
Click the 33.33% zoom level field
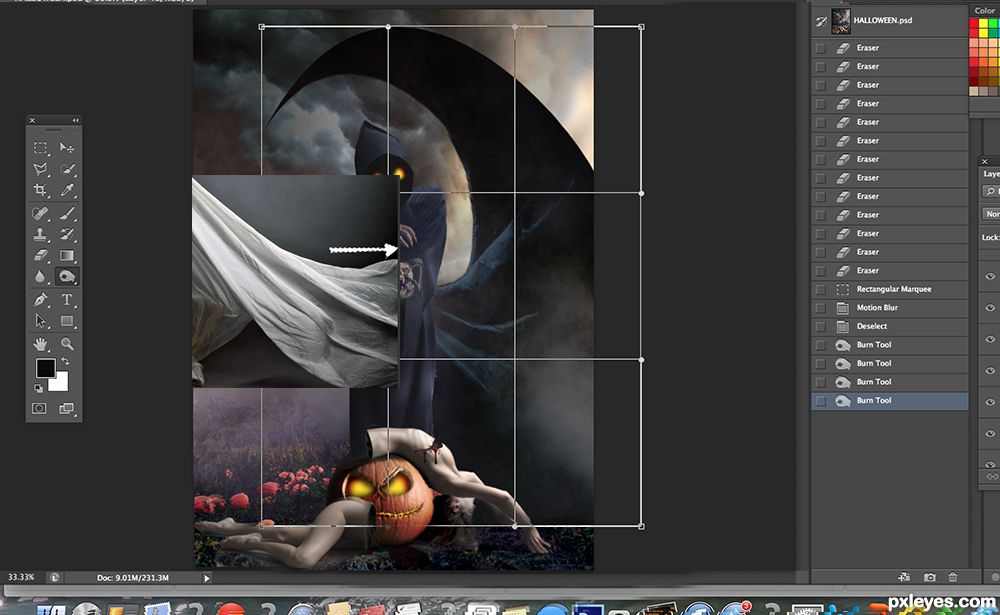pos(21,577)
